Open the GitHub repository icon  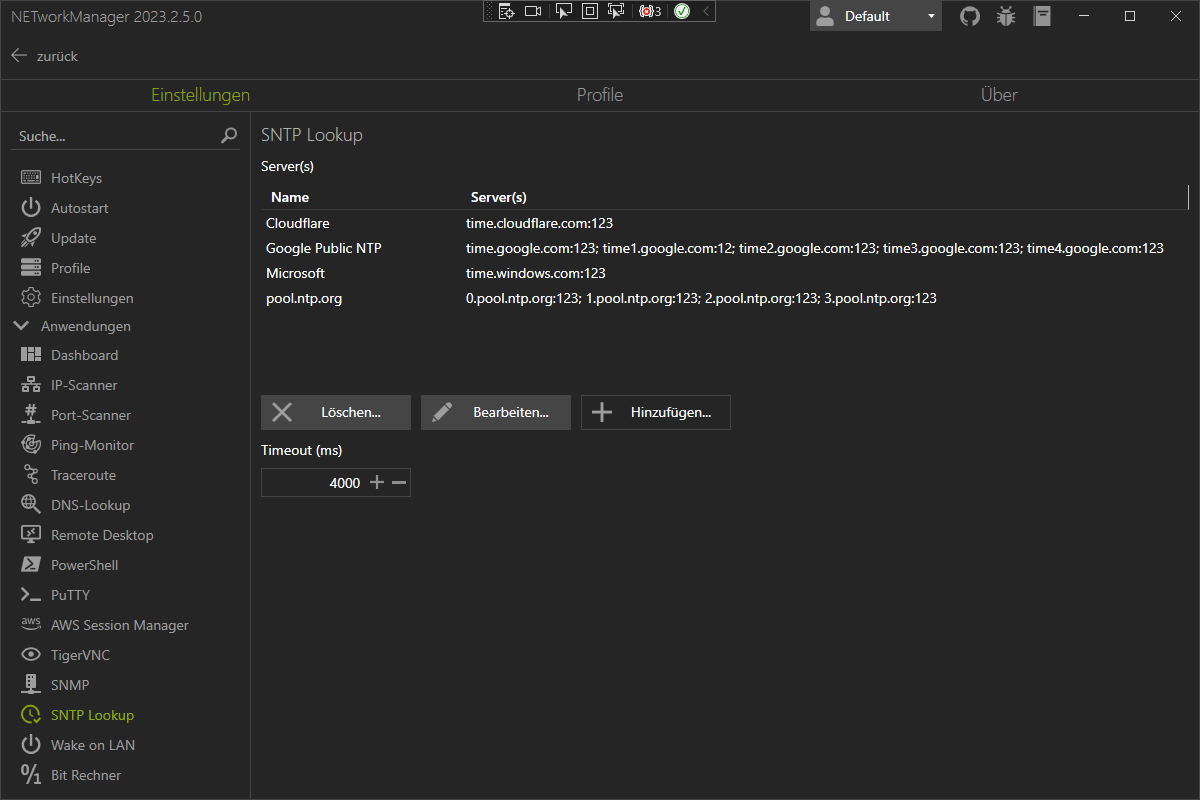pos(969,16)
